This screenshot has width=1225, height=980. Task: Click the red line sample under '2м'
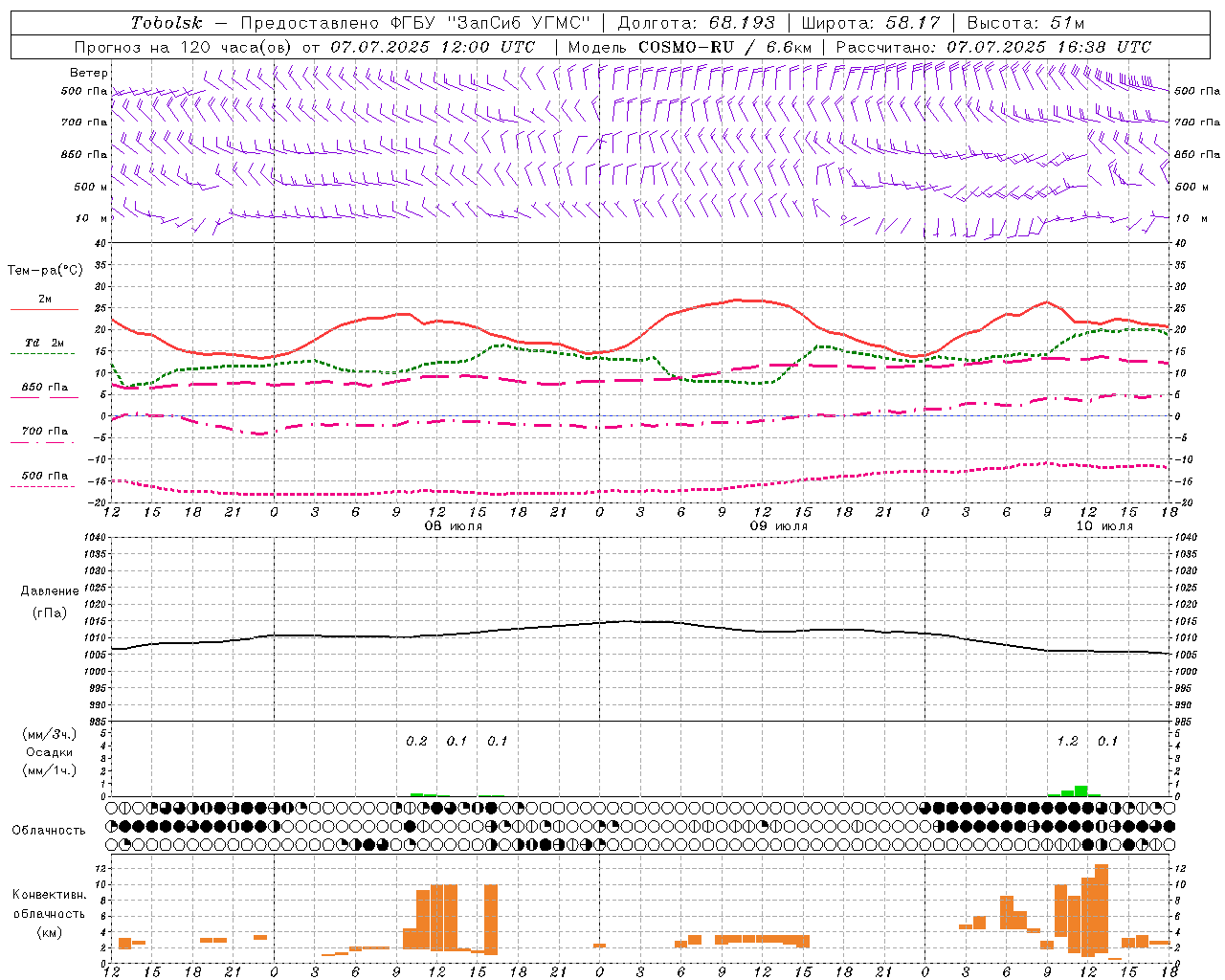tap(44, 310)
